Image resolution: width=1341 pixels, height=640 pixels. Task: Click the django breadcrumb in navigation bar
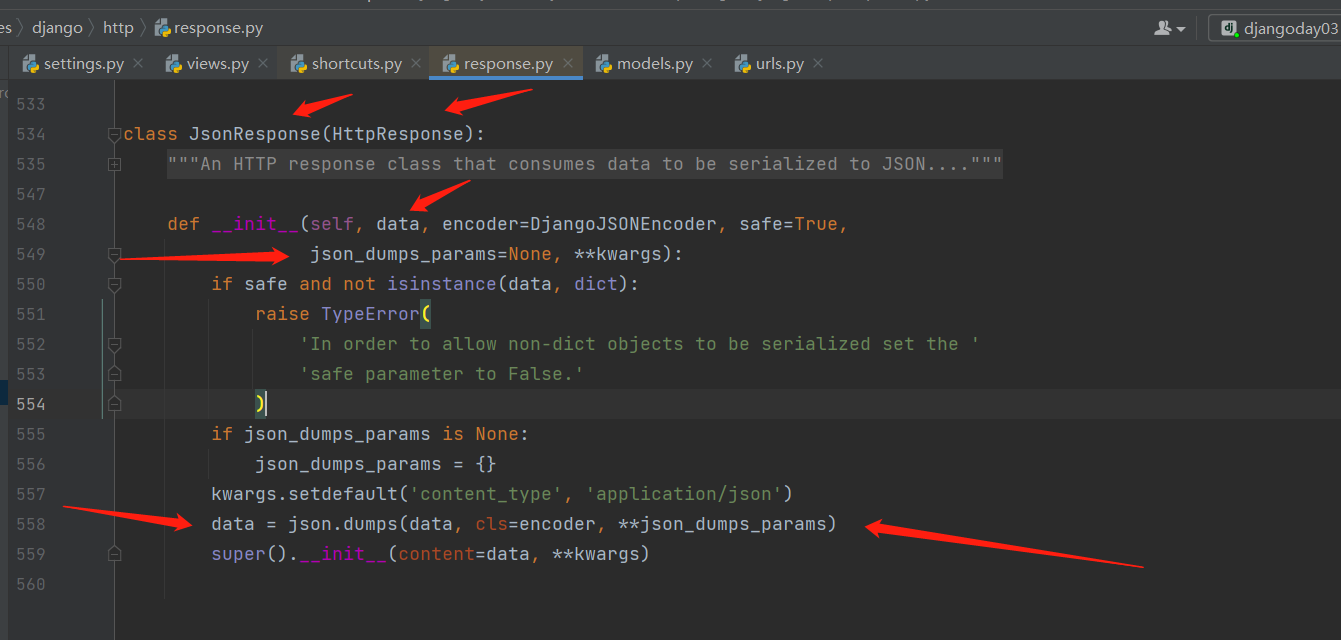coord(57,28)
